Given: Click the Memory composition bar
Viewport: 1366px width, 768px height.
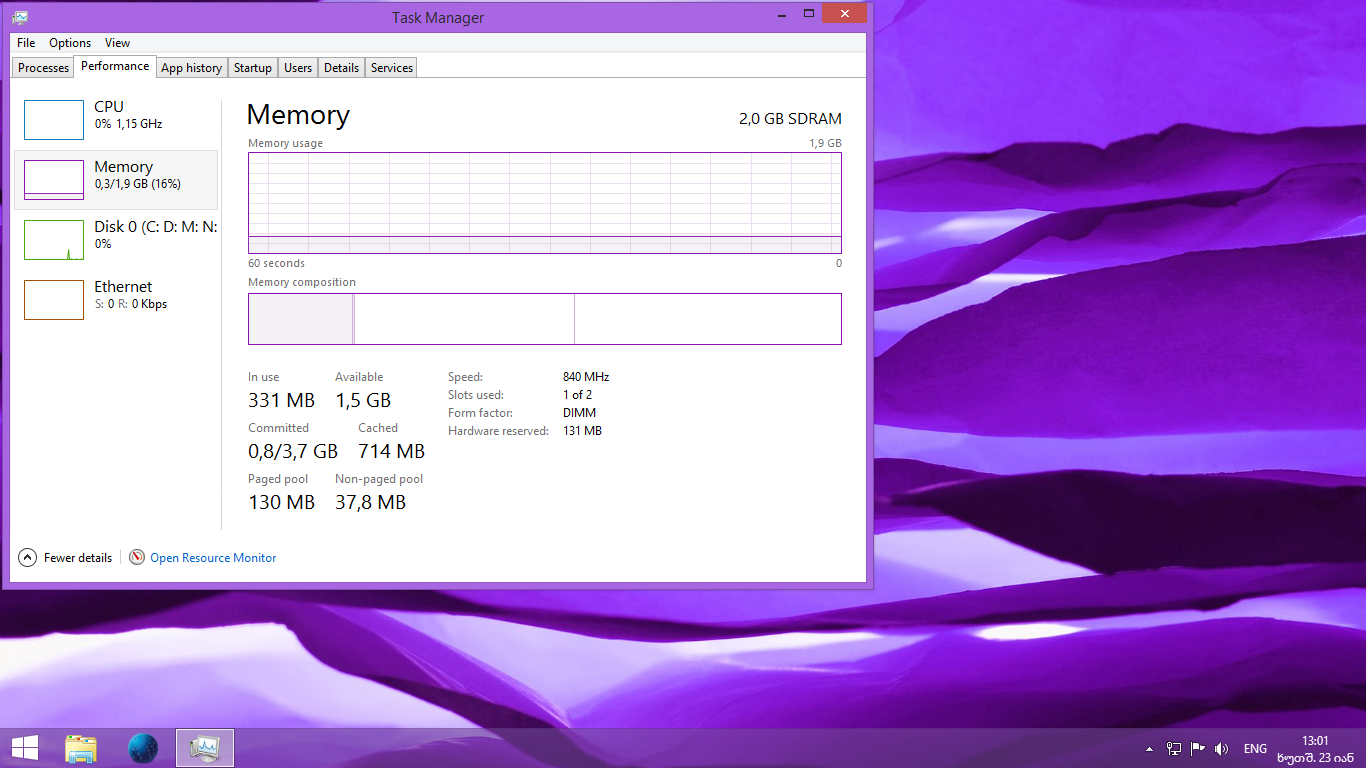Looking at the screenshot, I should pos(544,318).
